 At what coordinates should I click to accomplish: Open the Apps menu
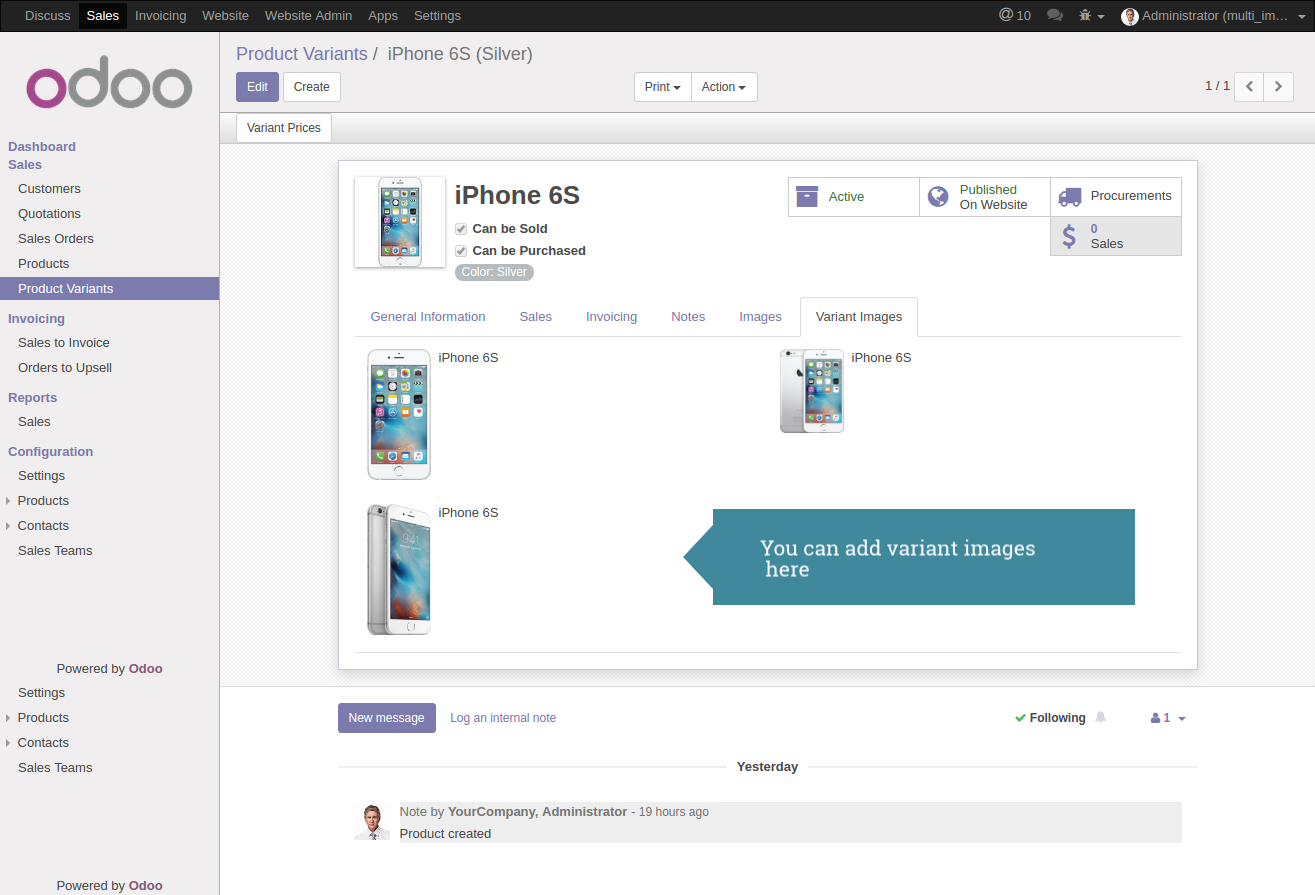(383, 15)
